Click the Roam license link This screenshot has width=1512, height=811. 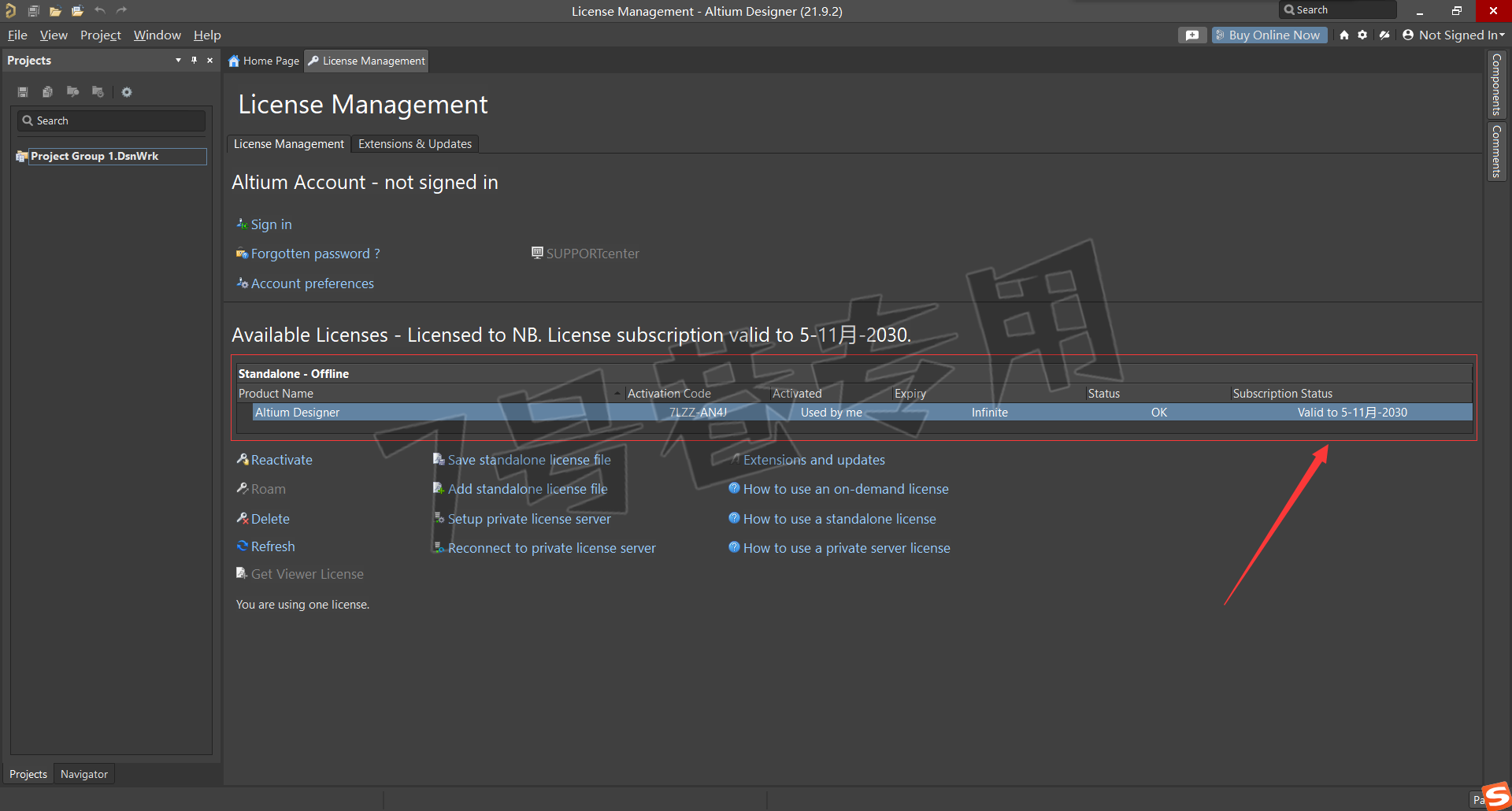click(261, 489)
